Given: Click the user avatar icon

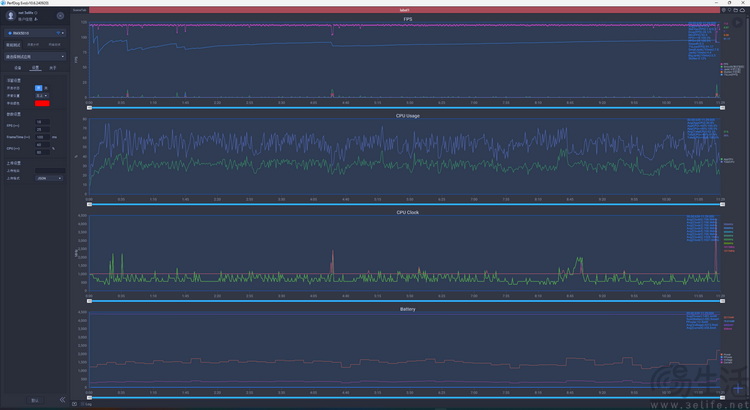Looking at the screenshot, I should 11,15.
